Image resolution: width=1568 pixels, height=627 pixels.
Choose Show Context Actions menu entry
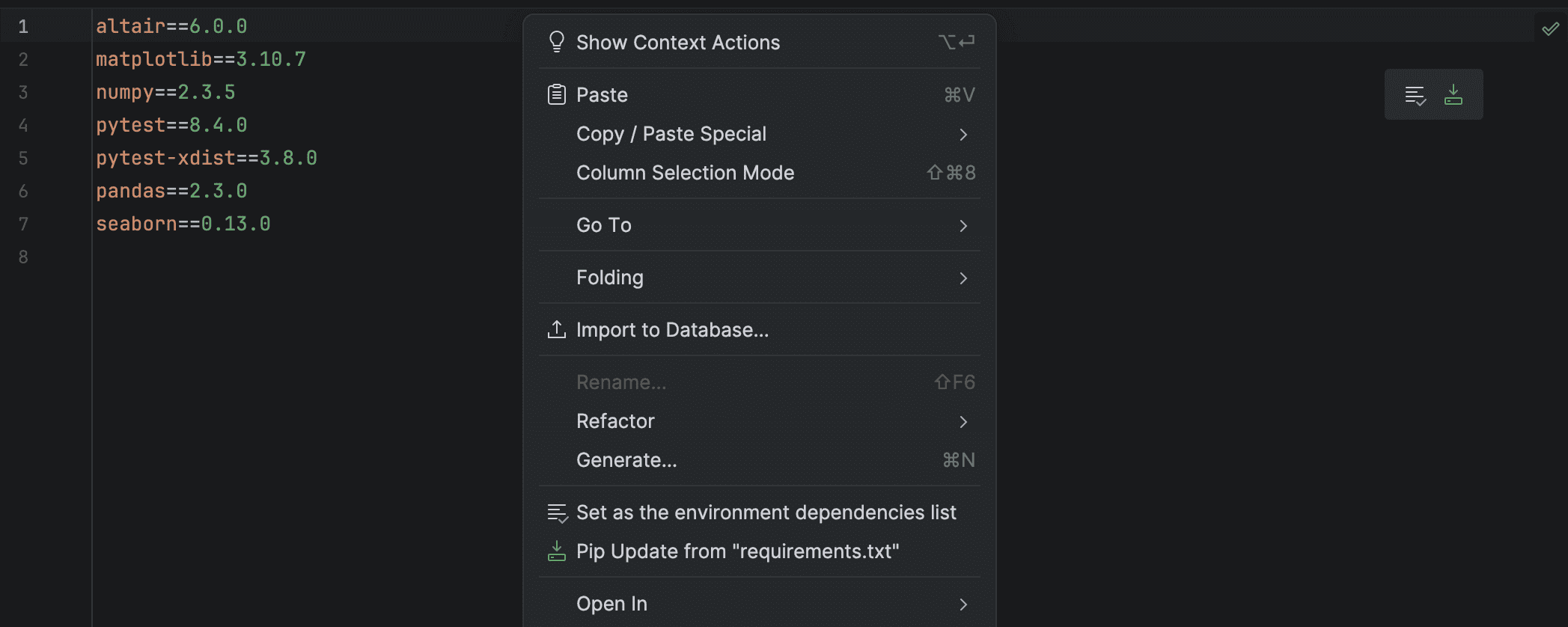tap(677, 43)
